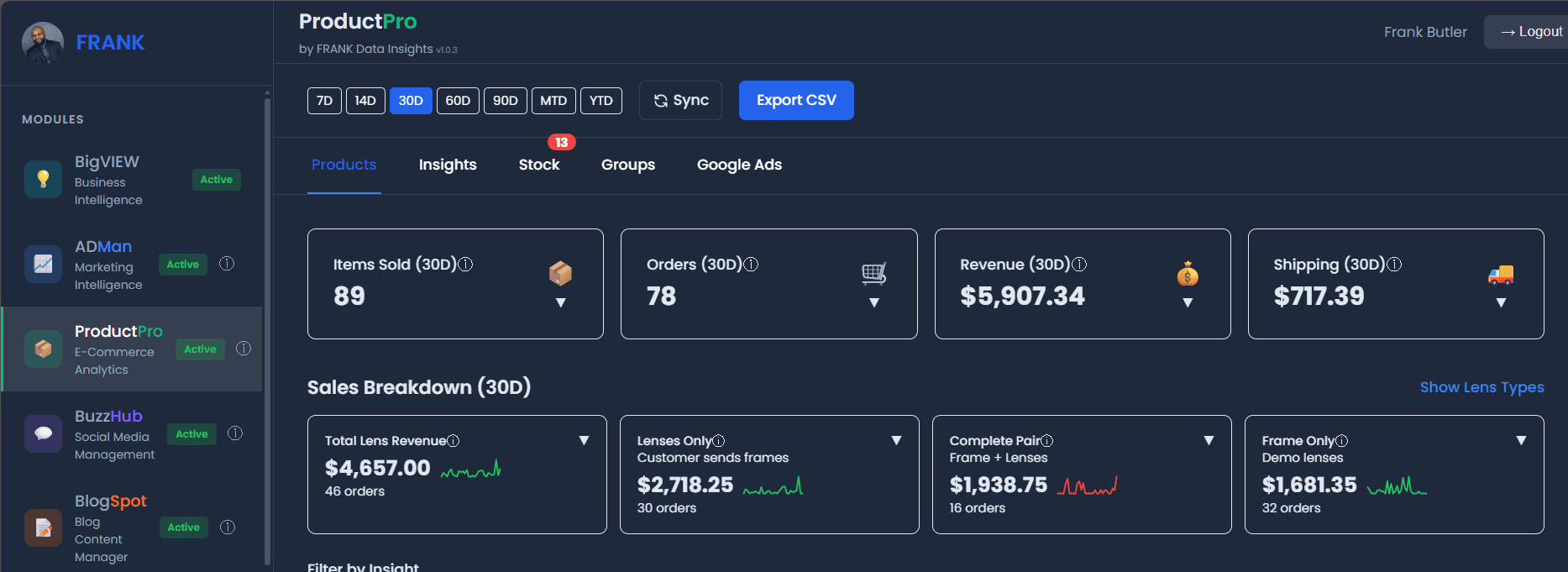This screenshot has height=572, width=1568.
Task: Open info icon next to ProductPro module
Action: pyautogui.click(x=244, y=349)
